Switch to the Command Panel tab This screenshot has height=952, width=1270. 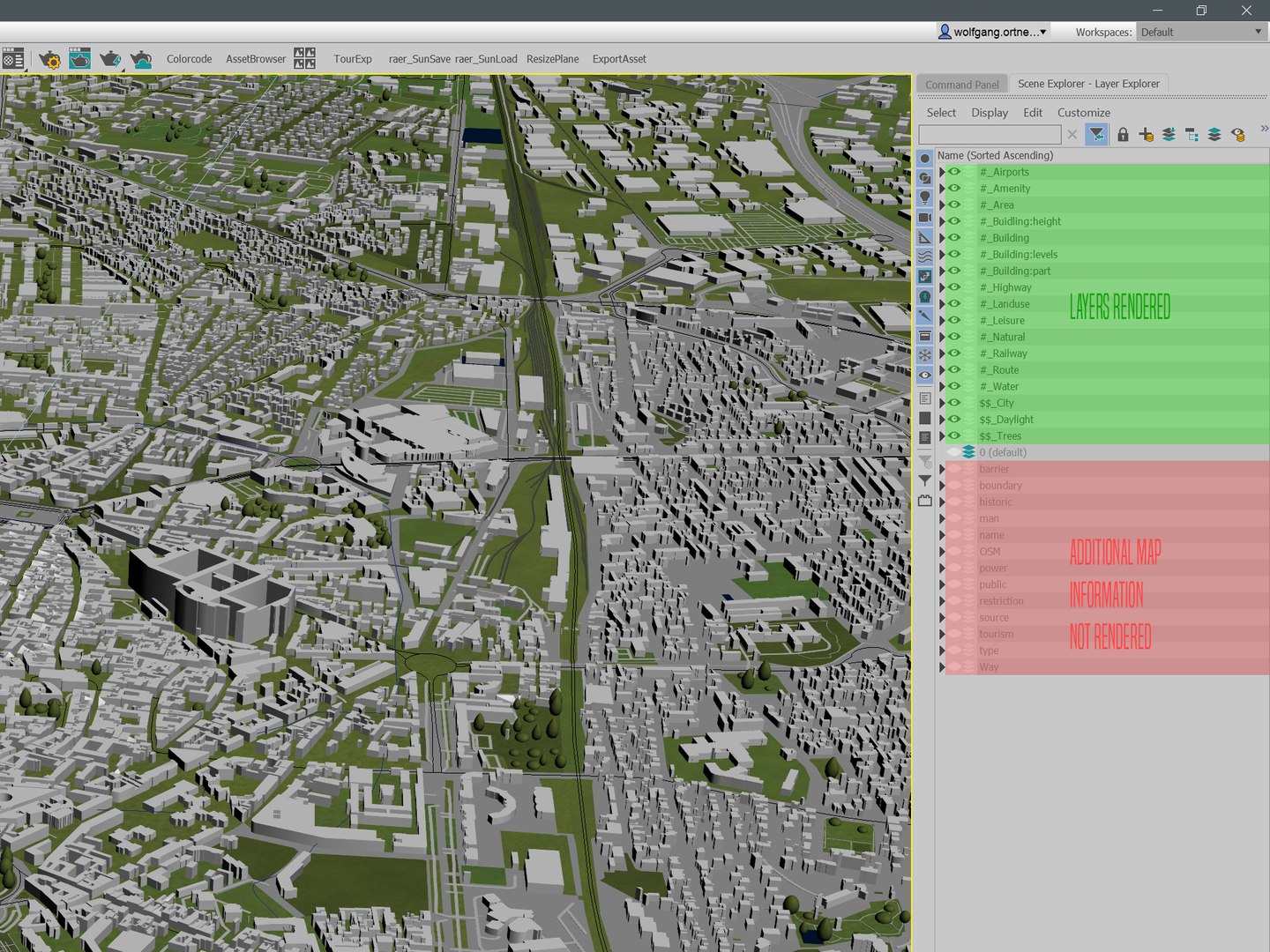coord(962,85)
